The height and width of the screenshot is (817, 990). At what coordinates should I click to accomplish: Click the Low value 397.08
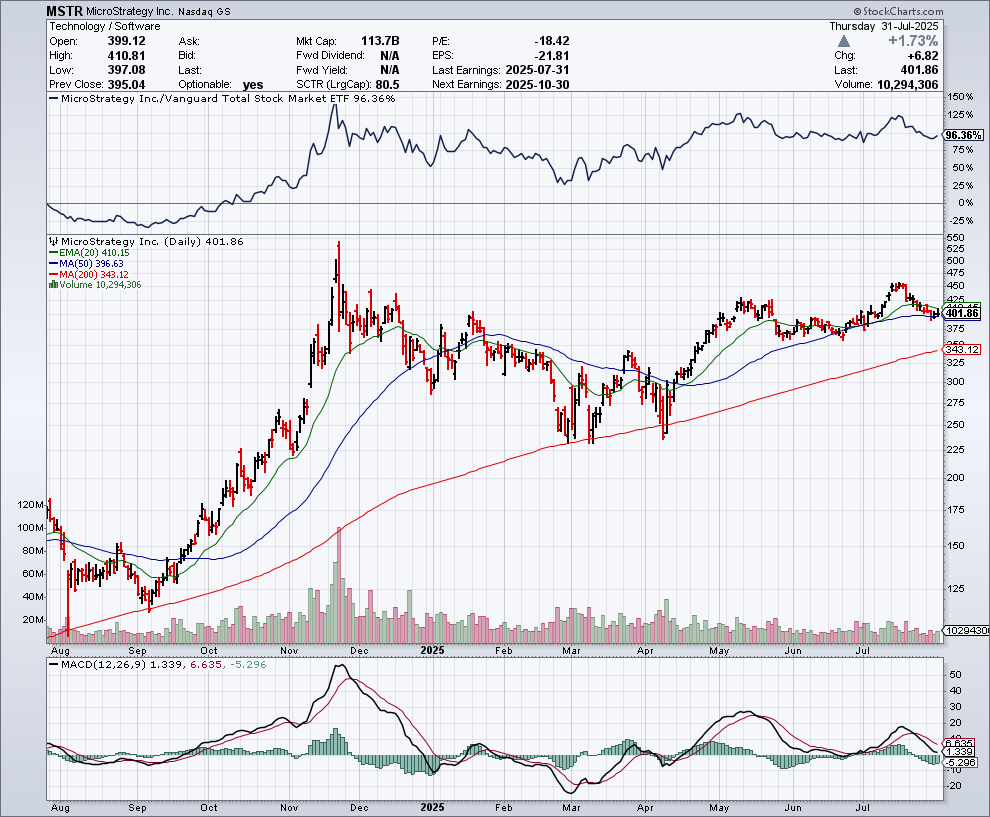pyautogui.click(x=126, y=70)
